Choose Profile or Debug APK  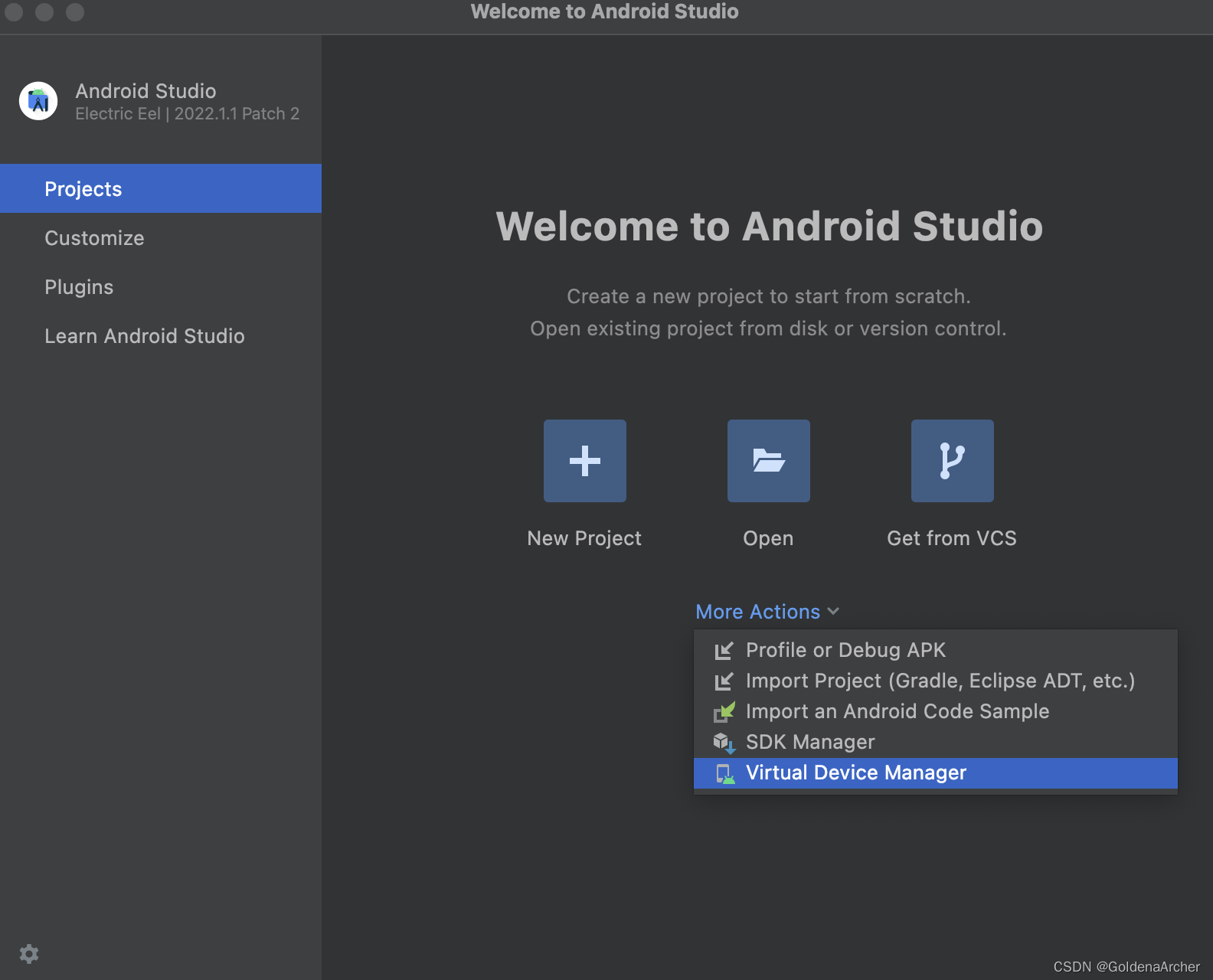[x=936, y=651]
